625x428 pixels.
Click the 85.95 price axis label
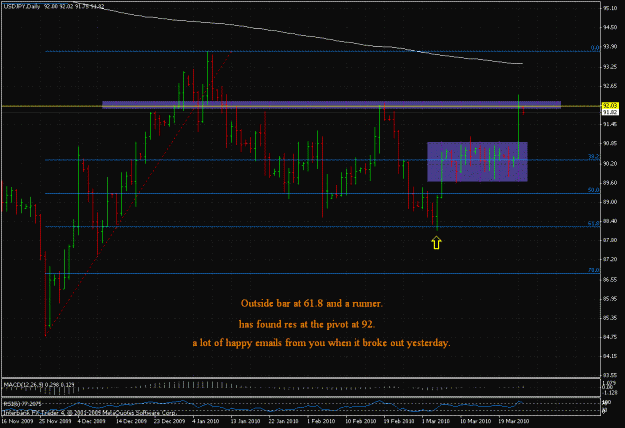point(610,298)
